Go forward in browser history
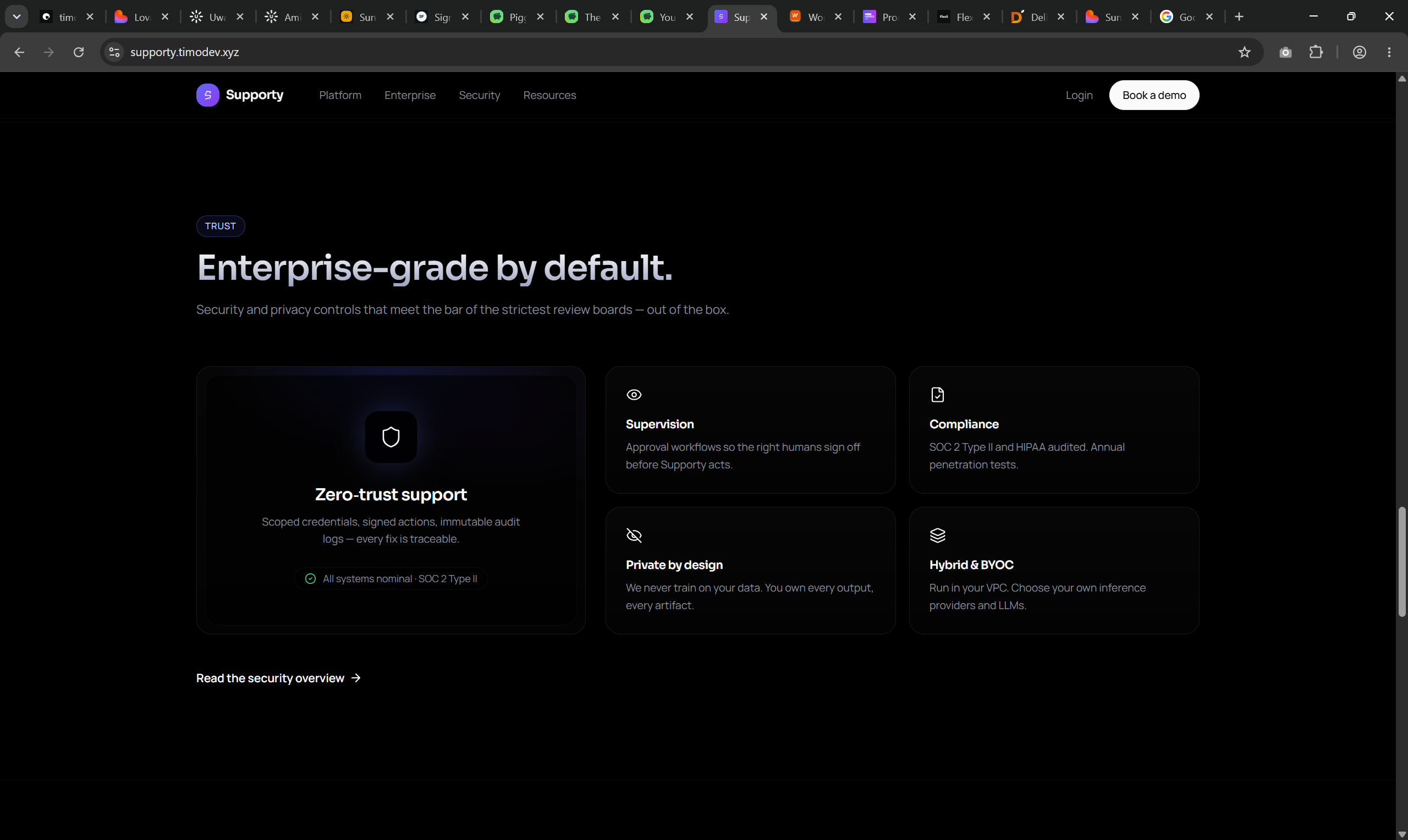 coord(50,52)
